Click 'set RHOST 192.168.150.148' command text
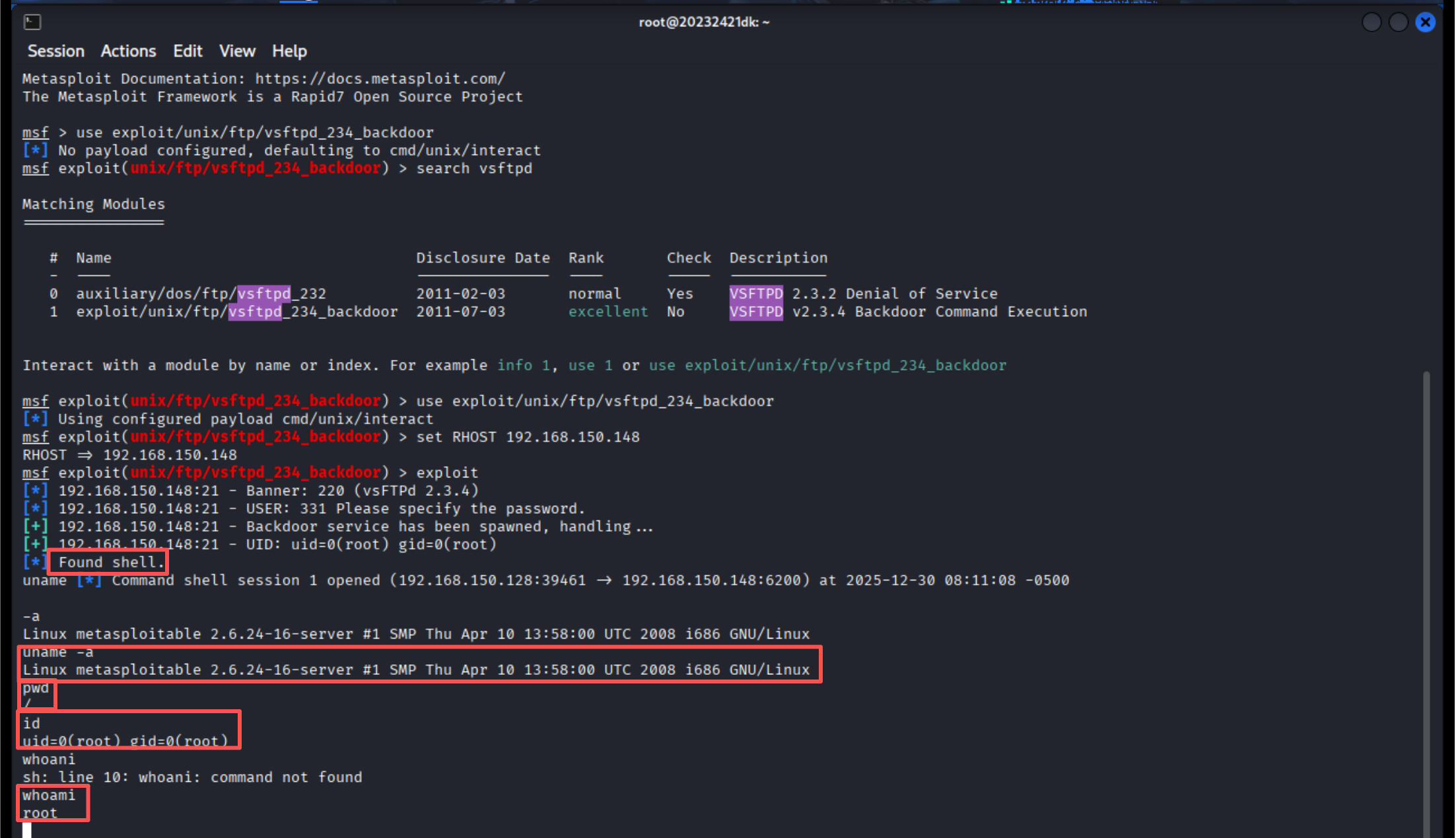The width and height of the screenshot is (1456, 838). point(528,437)
